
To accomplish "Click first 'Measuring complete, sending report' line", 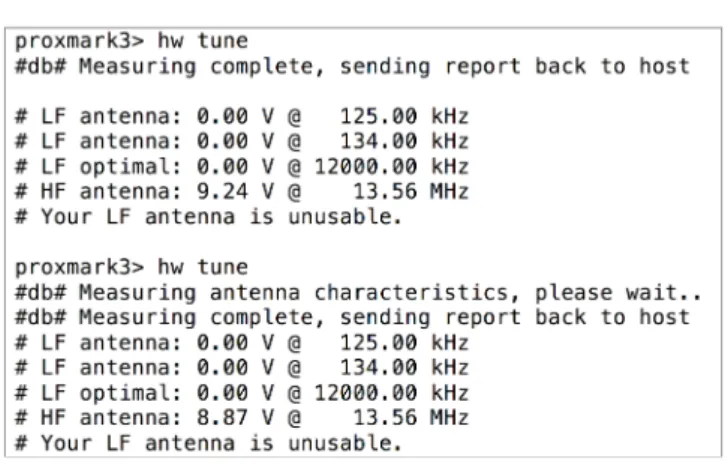I will 352,67.
